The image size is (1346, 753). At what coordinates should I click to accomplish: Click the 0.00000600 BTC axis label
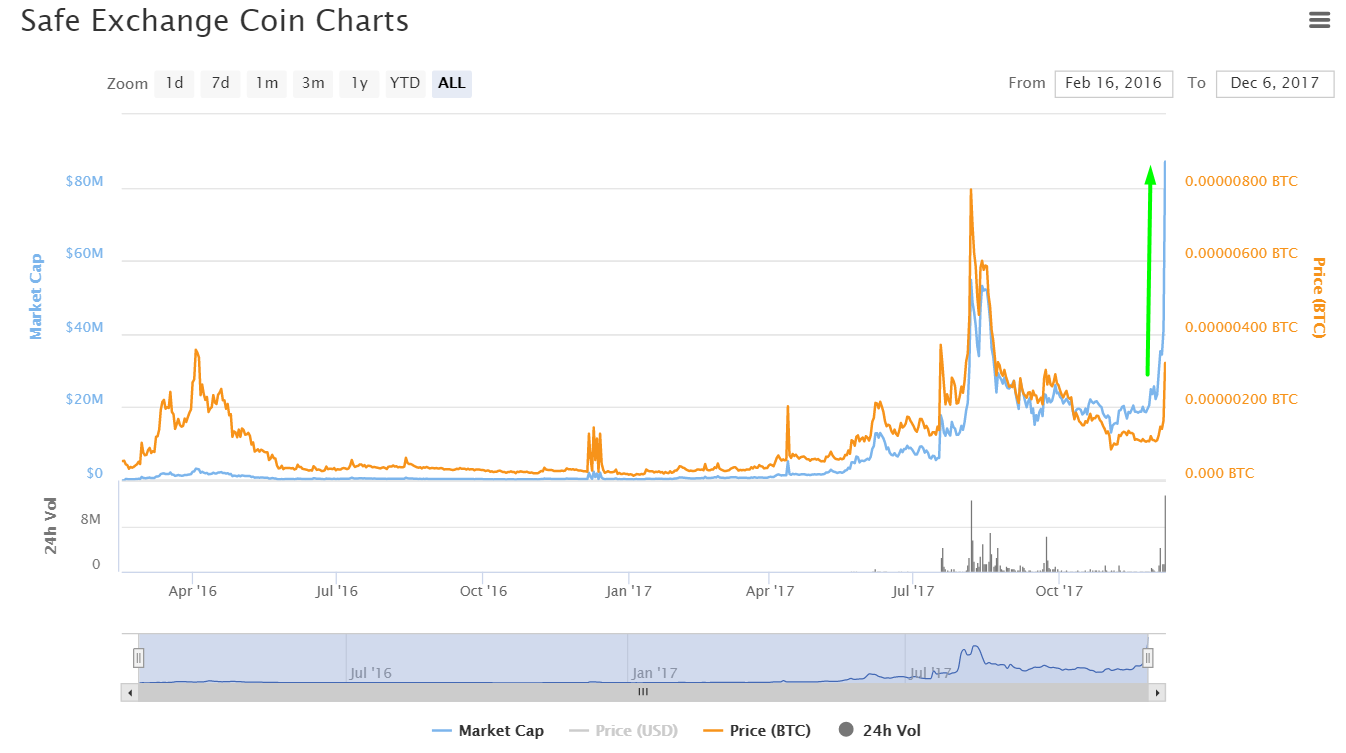pos(1241,254)
